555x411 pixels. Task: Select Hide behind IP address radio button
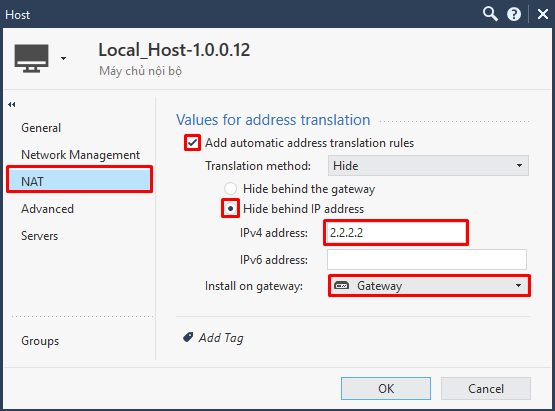(230, 209)
